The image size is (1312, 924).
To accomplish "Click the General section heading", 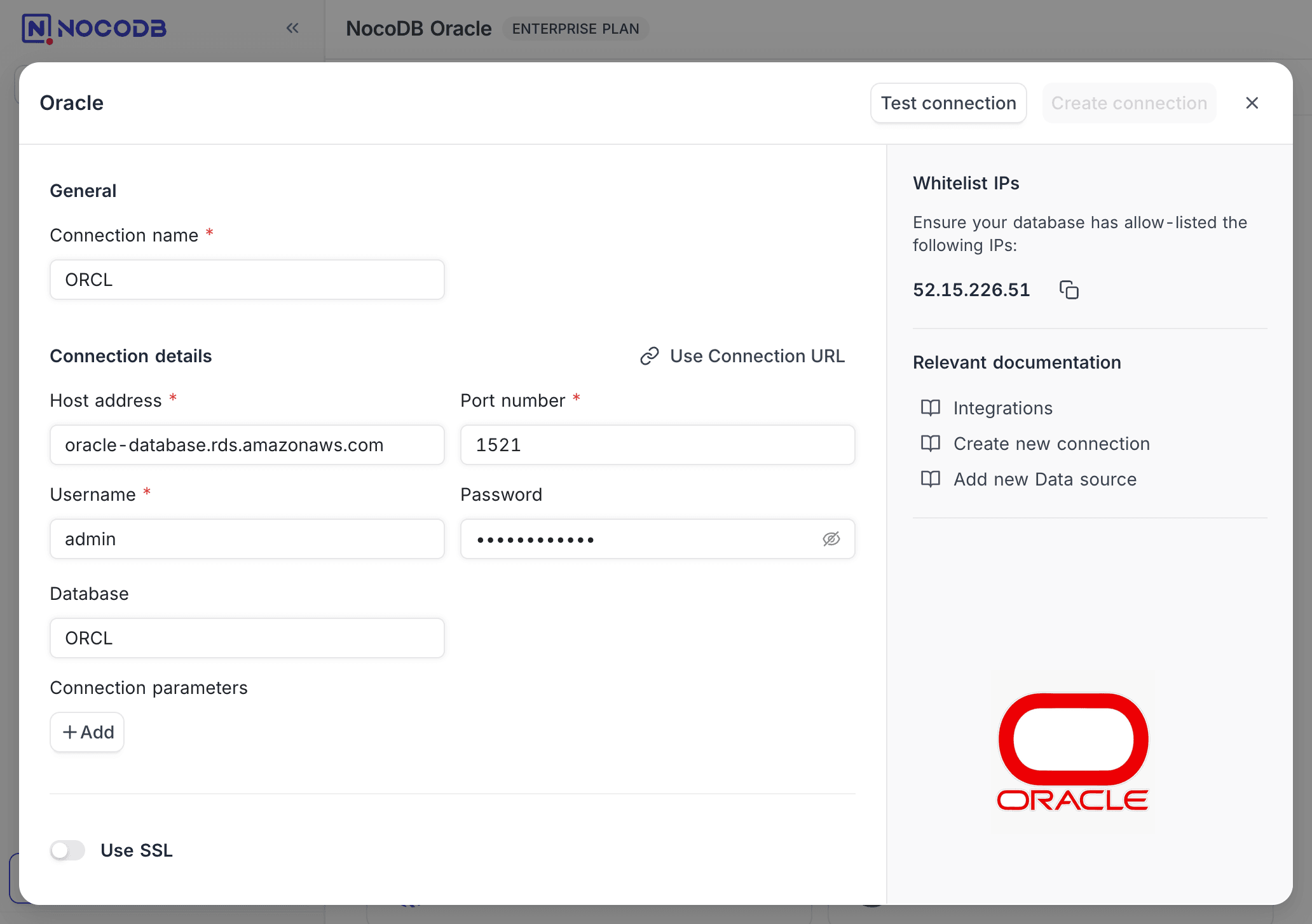I will coord(83,191).
